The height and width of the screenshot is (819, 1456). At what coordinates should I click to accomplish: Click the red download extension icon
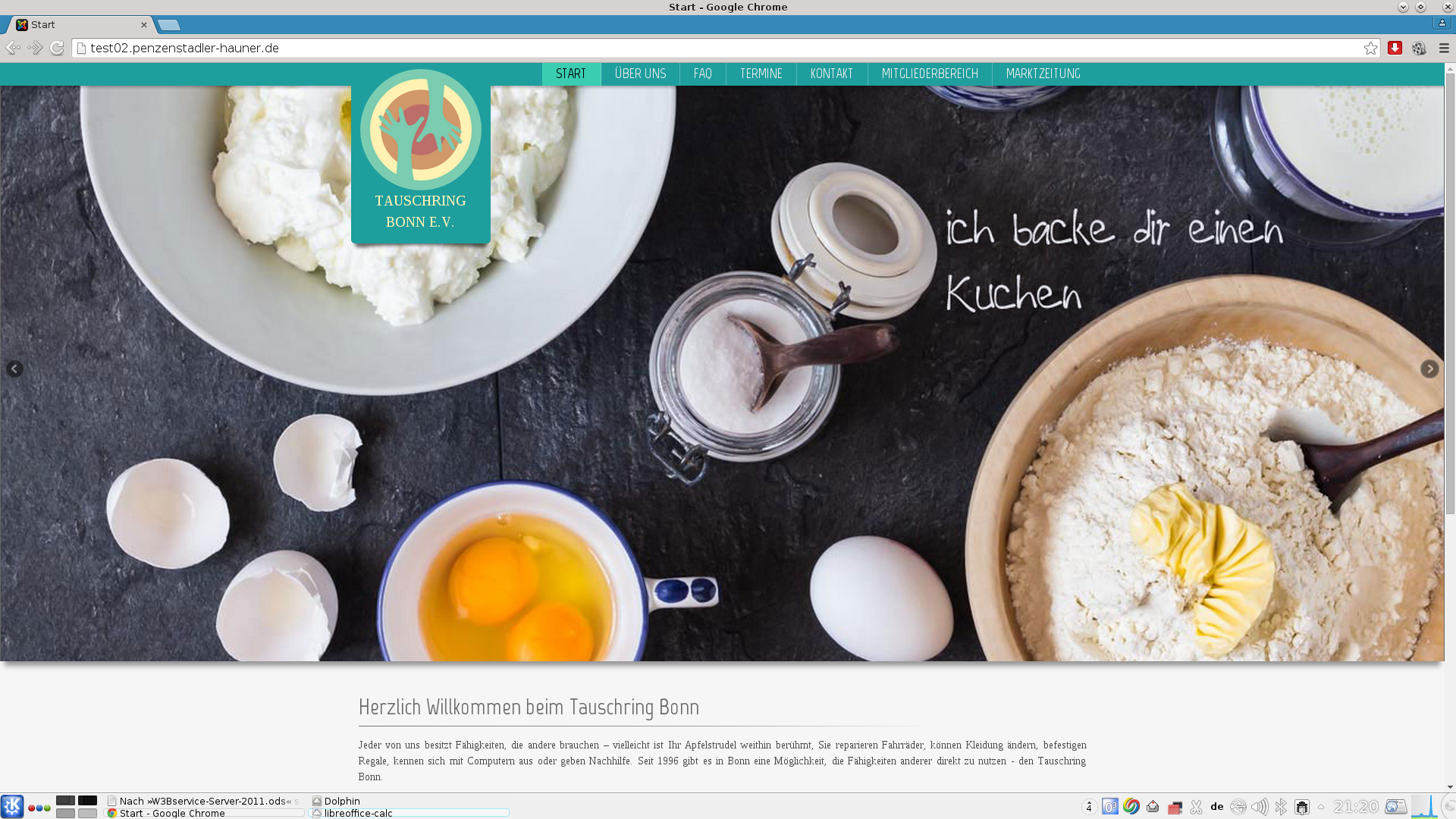[1395, 48]
